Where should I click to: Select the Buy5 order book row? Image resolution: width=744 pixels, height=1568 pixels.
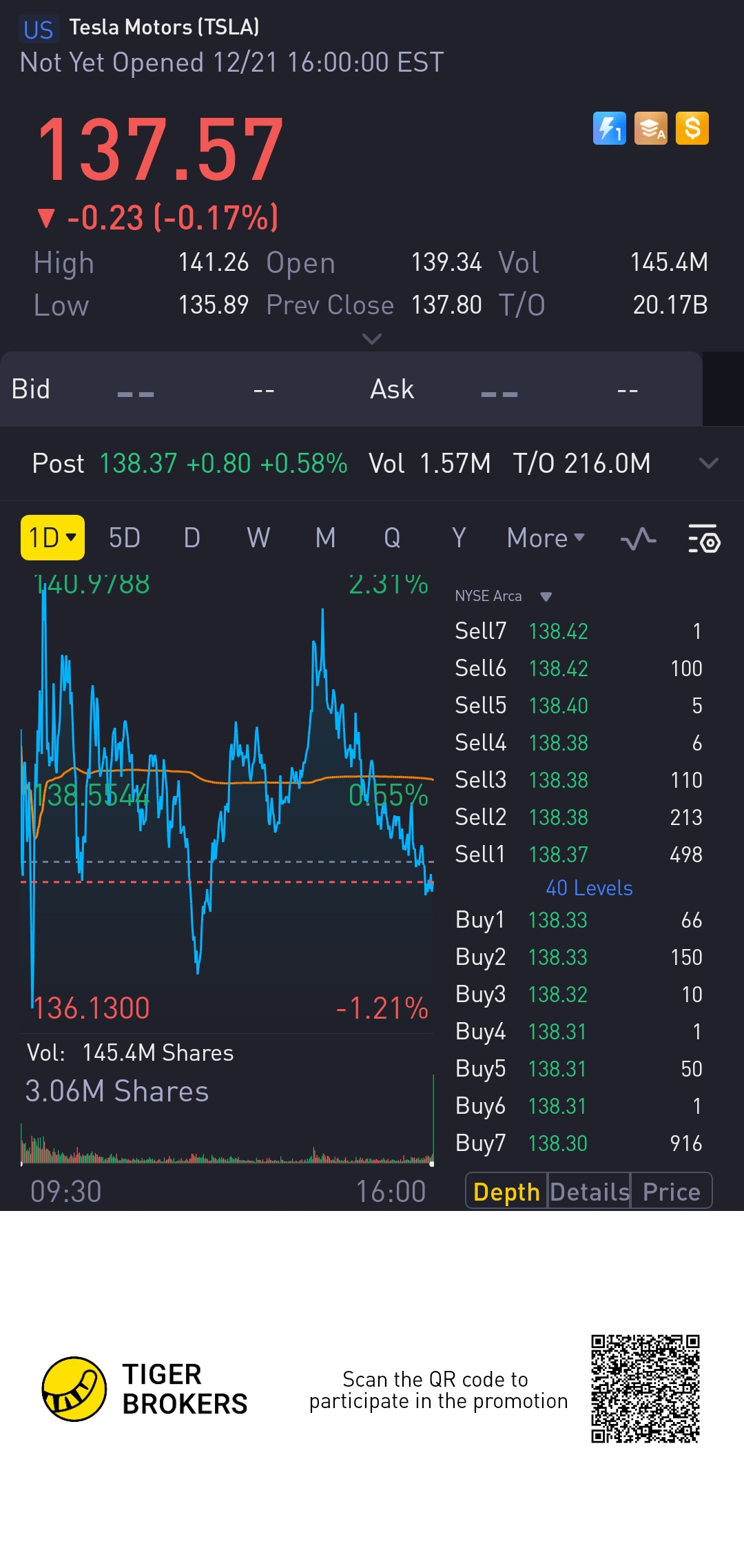pos(579,1069)
